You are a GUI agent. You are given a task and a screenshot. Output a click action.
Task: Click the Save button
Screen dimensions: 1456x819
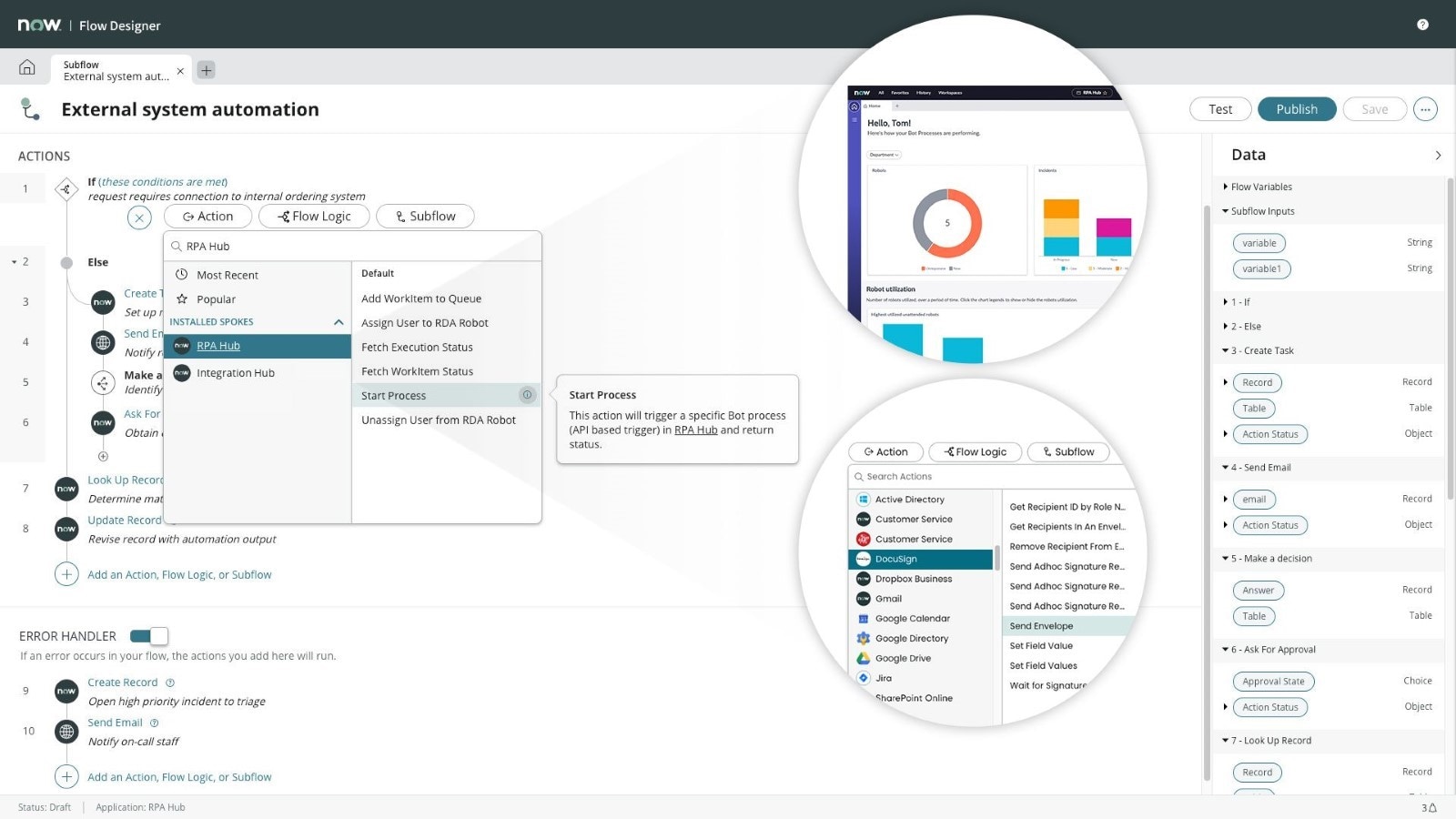pos(1375,109)
